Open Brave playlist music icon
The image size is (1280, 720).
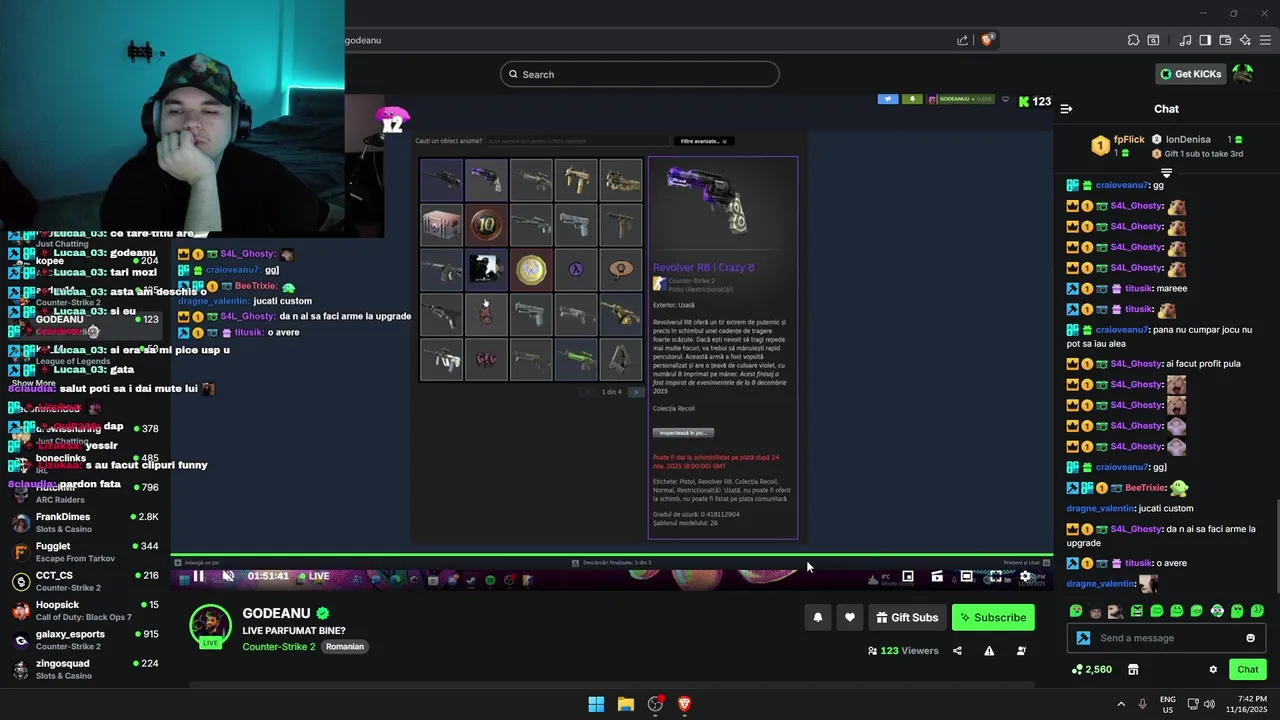[1185, 40]
